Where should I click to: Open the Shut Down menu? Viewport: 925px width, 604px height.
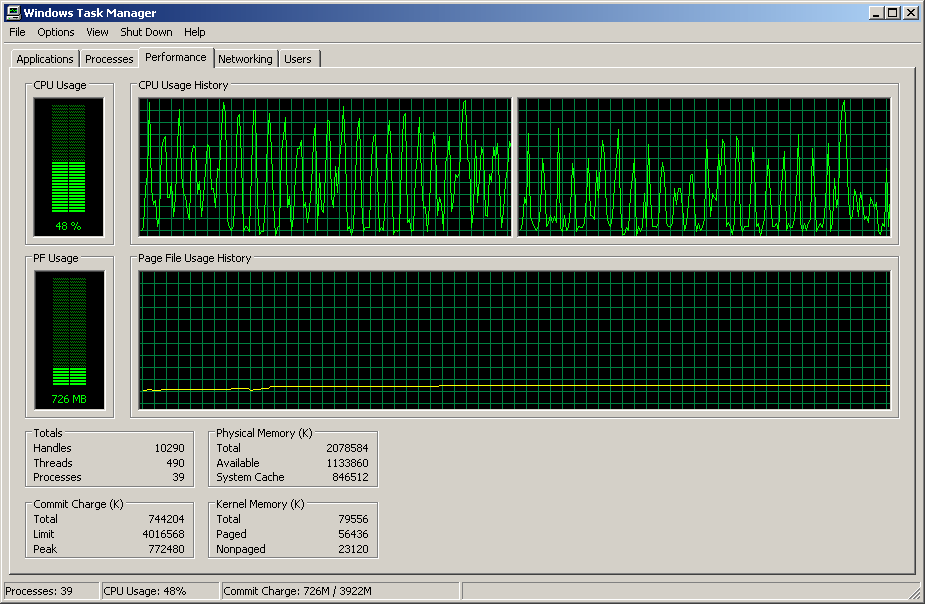(x=146, y=32)
